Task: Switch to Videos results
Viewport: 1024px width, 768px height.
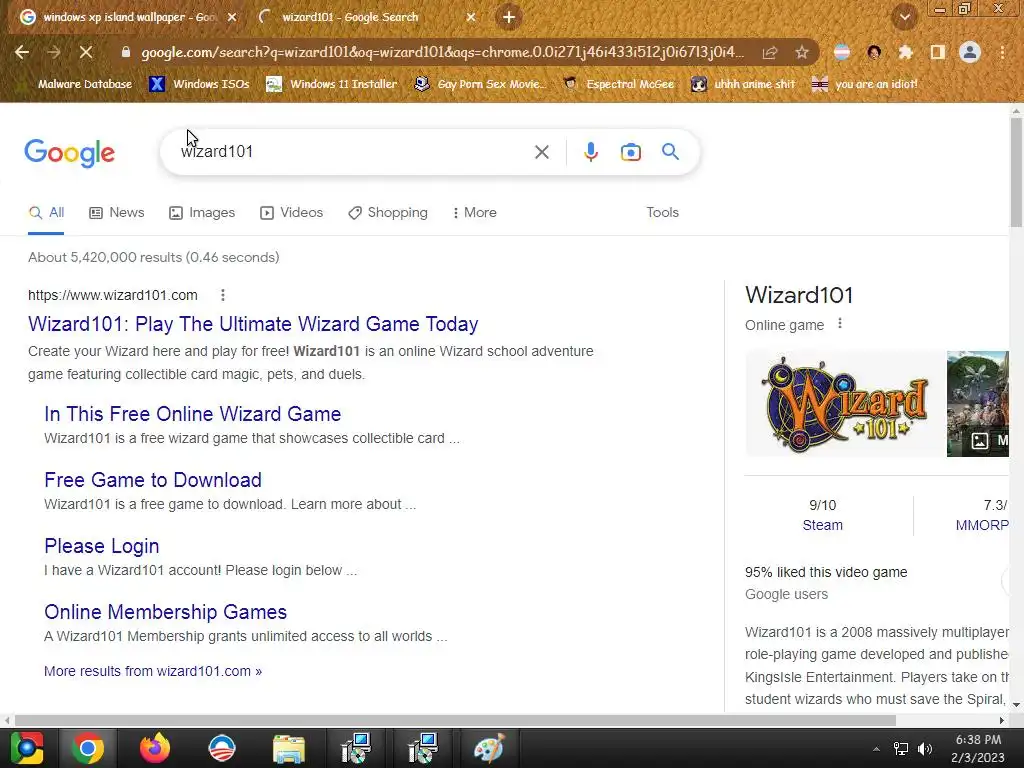Action: tap(291, 213)
